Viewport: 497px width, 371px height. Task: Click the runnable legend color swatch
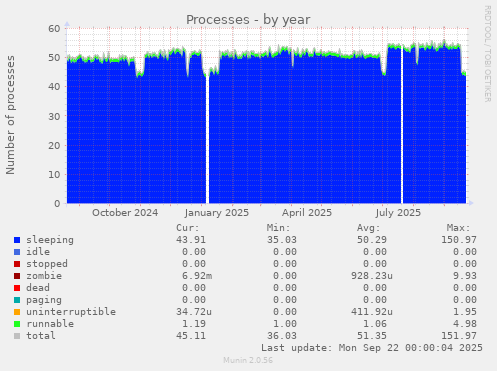[17, 324]
